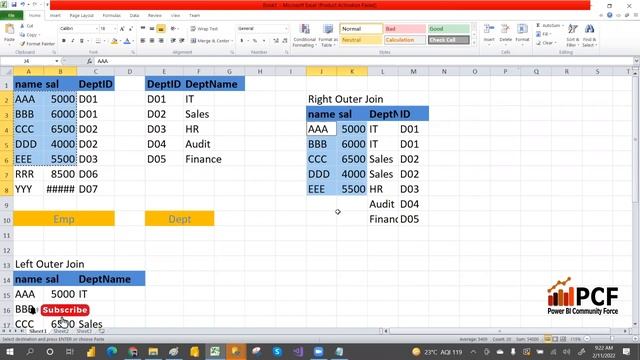Click the Cut button in Clipboard group
The image size is (640, 360).
tap(27, 26)
